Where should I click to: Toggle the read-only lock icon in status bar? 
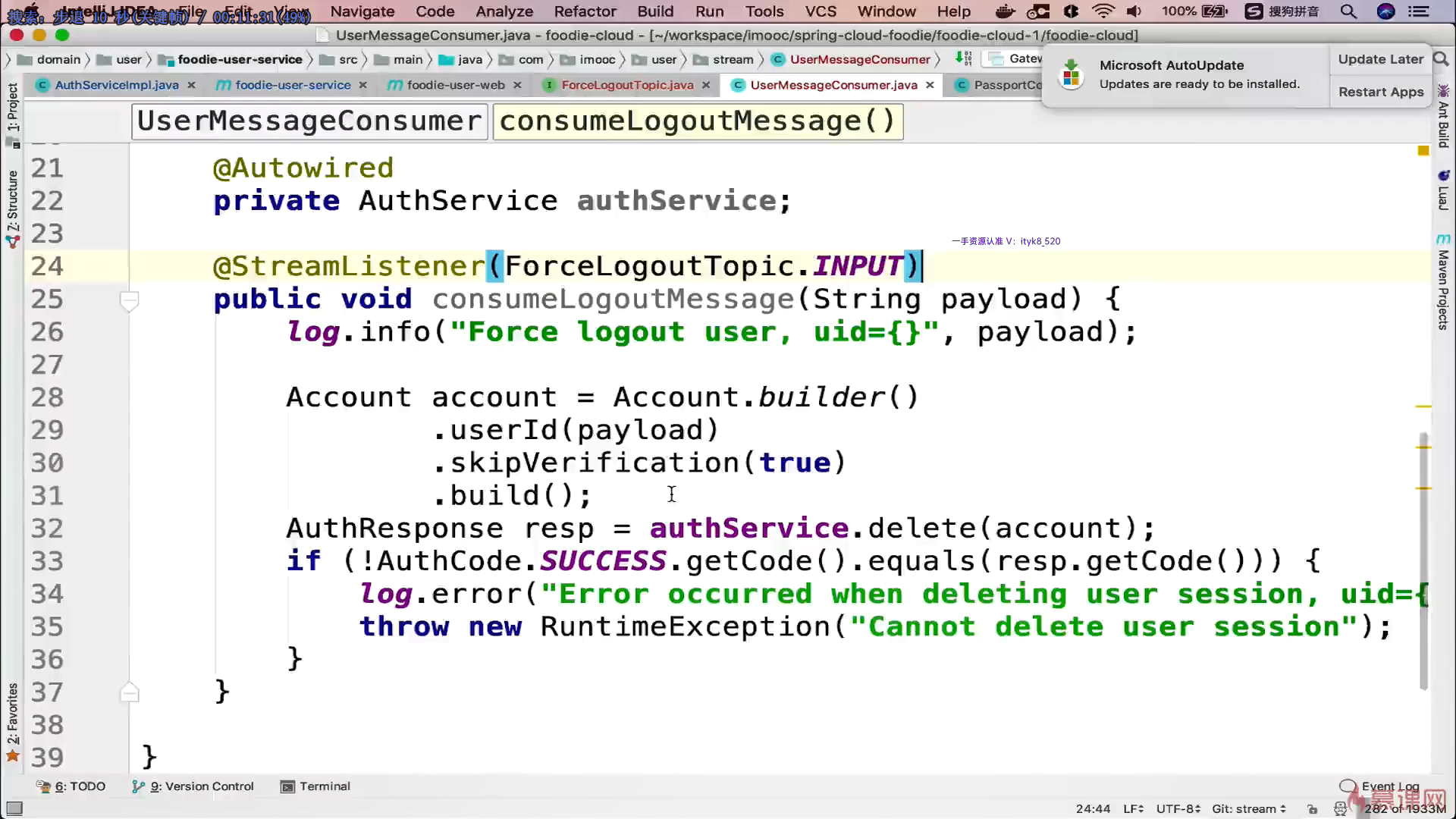[x=1313, y=809]
